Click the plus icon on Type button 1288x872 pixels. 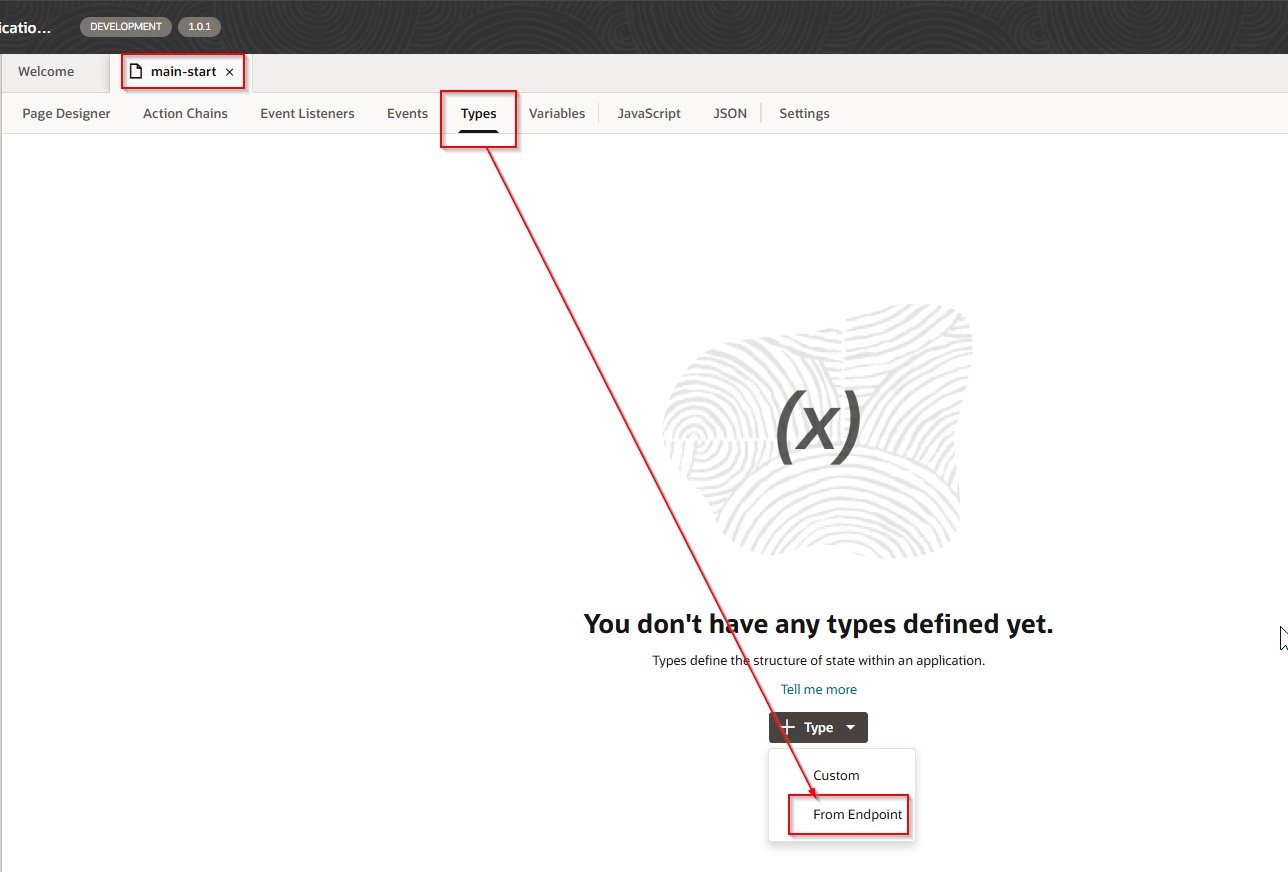788,727
